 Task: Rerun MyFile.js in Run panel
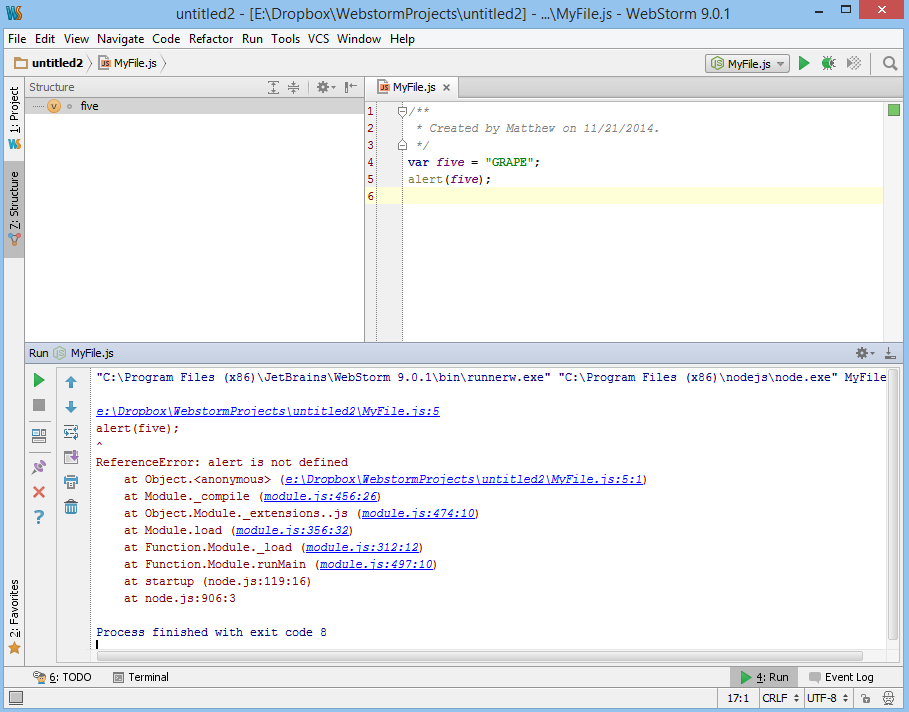39,380
